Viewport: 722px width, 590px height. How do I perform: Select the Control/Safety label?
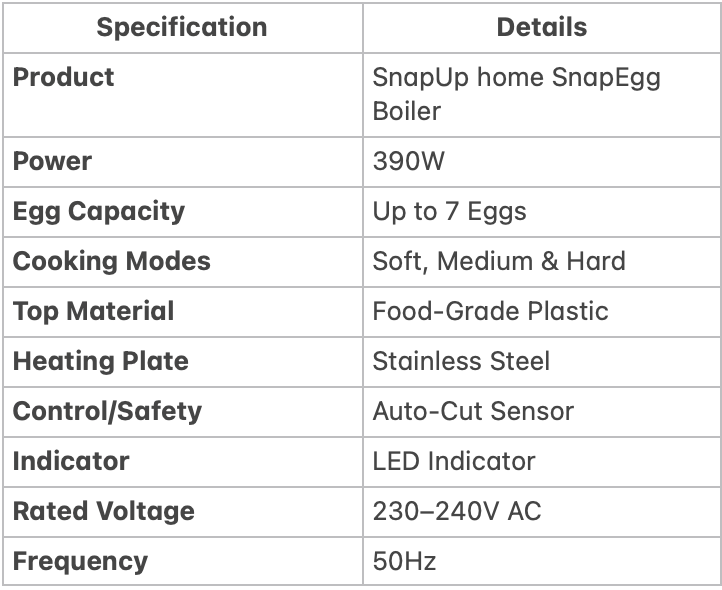[107, 412]
